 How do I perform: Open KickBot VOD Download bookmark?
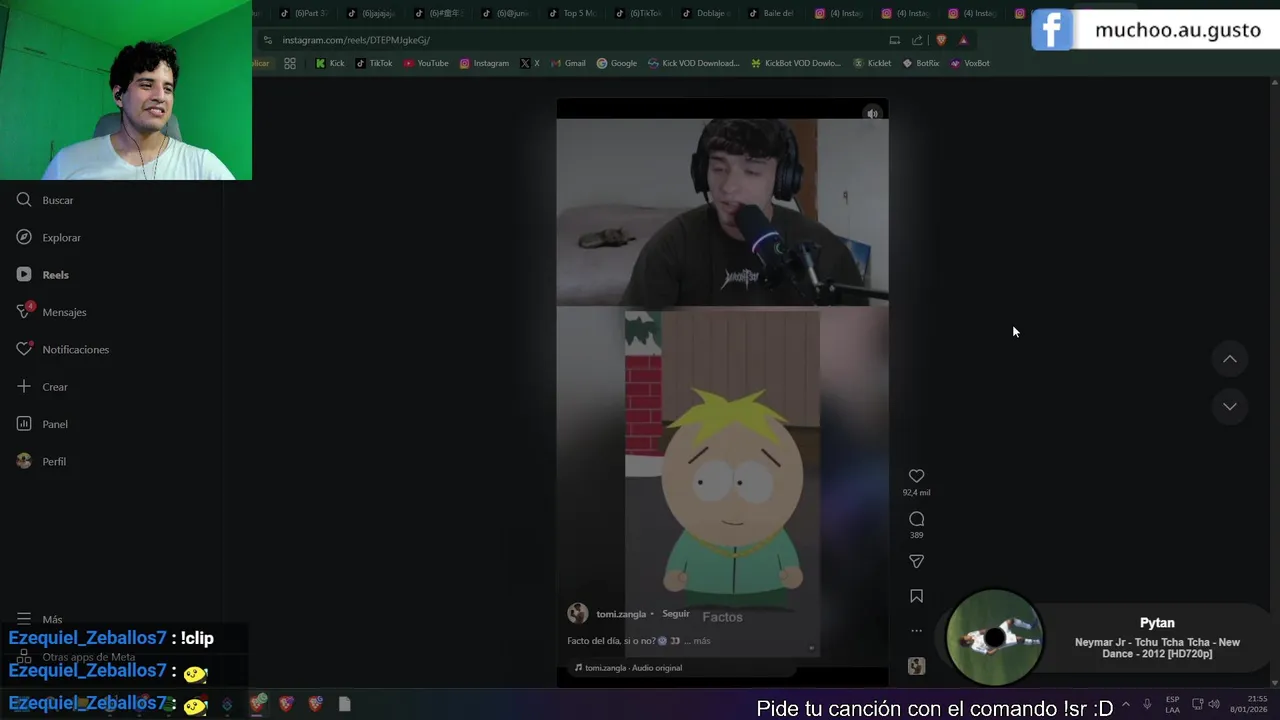tap(796, 63)
